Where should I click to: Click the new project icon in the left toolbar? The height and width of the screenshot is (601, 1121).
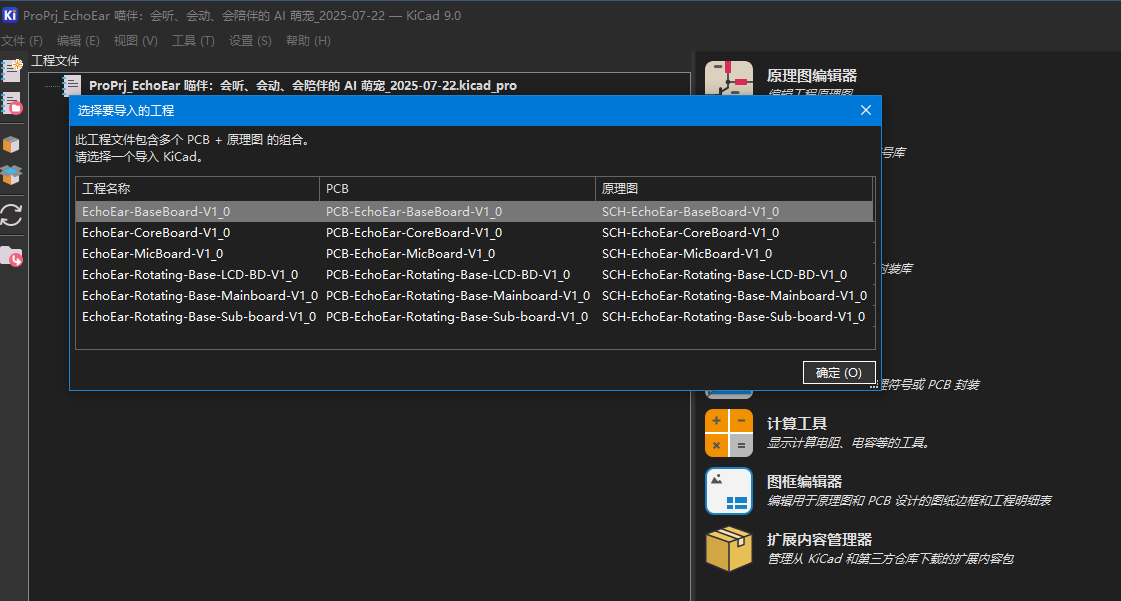pos(12,70)
